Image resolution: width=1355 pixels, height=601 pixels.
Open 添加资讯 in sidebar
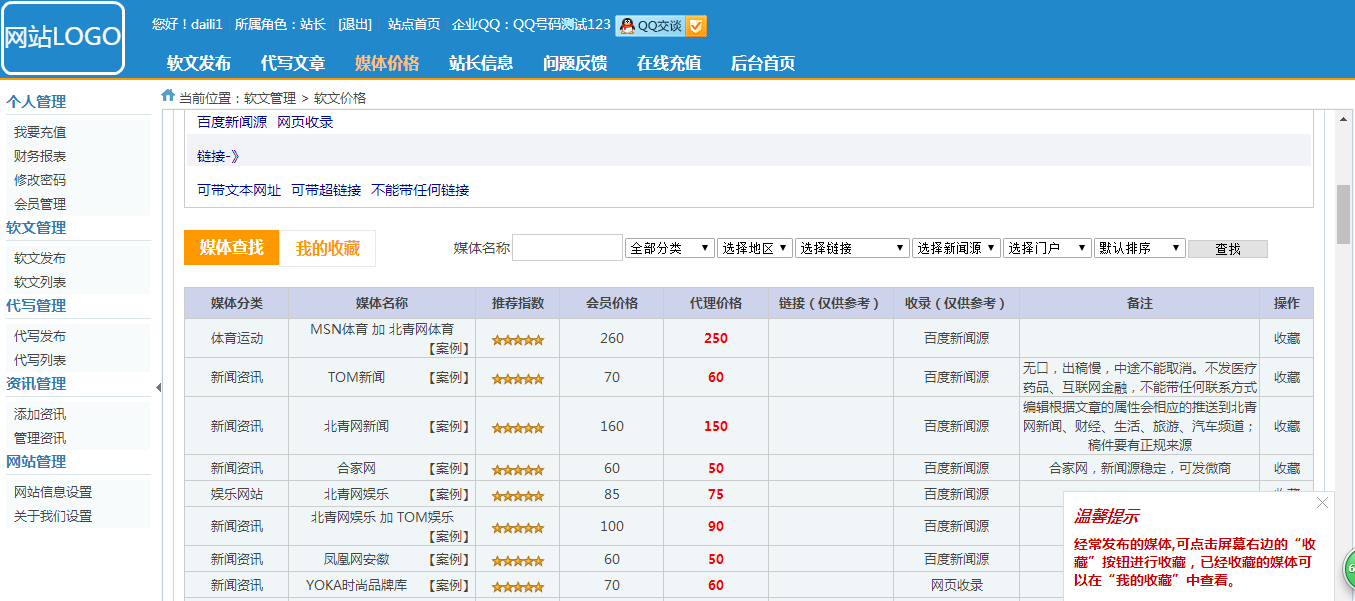(x=40, y=414)
